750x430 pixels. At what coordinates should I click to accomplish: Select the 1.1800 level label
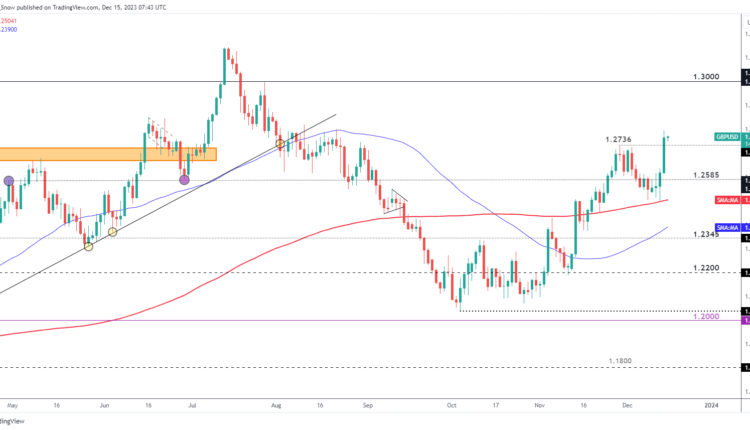[x=620, y=362]
